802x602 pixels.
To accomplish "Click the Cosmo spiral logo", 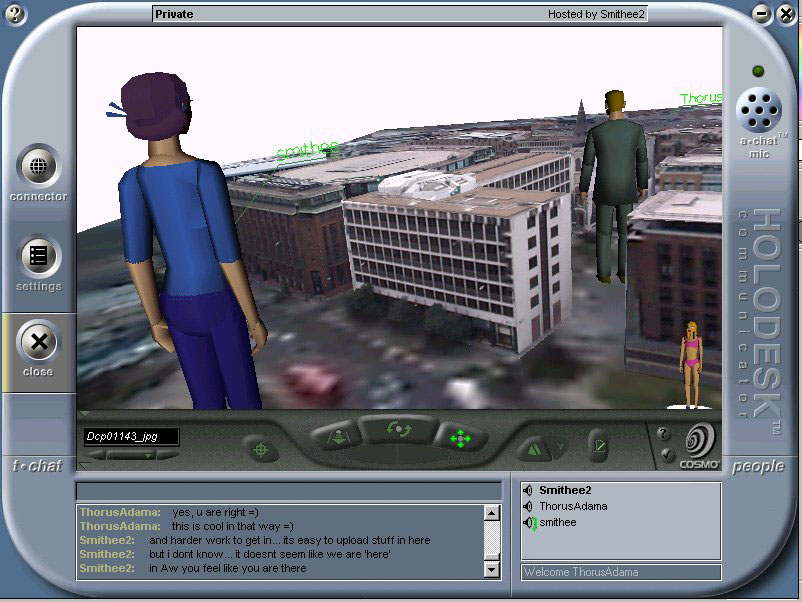I will [700, 440].
